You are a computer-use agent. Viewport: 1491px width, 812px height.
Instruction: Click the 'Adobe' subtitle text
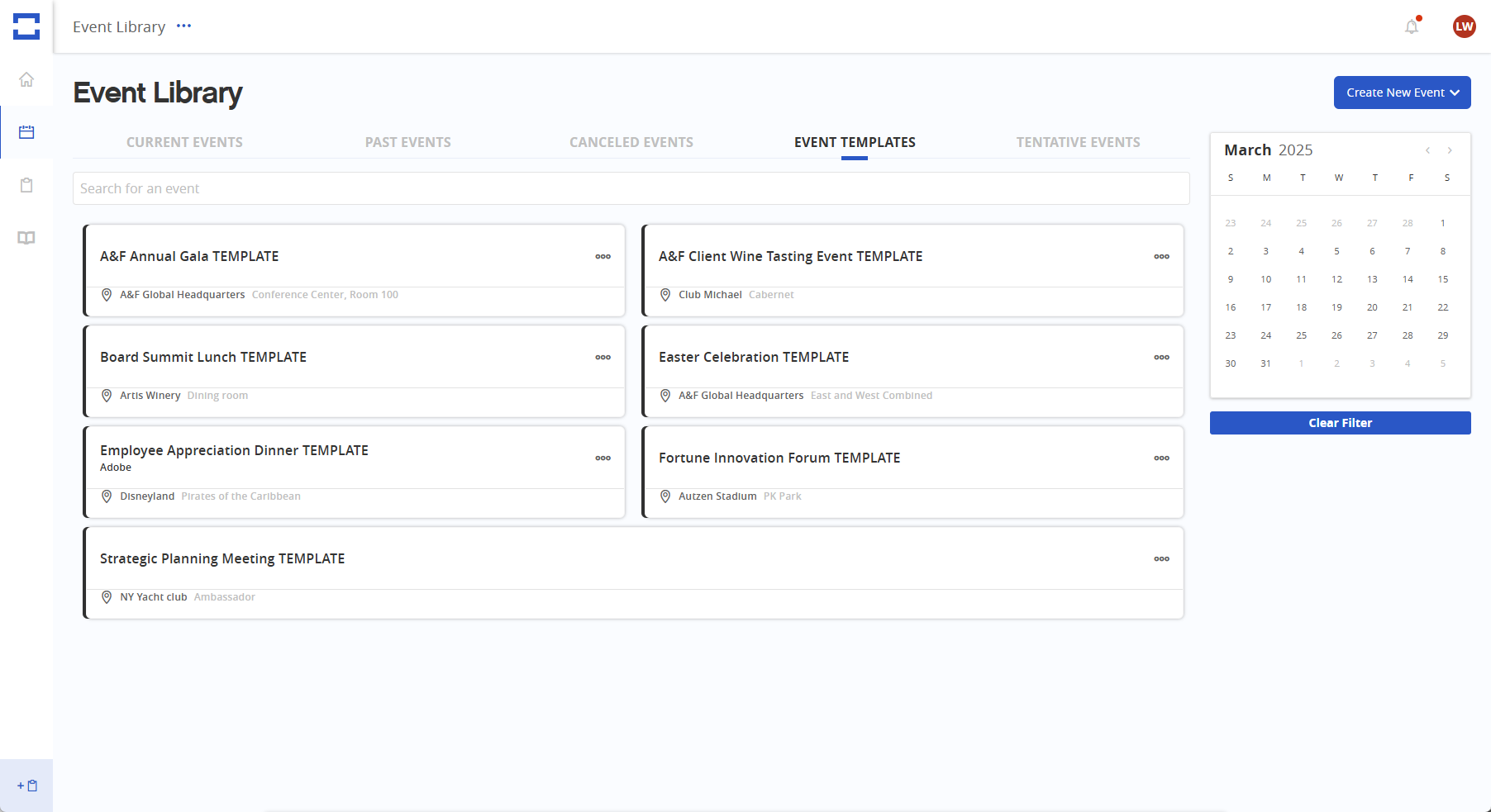pyautogui.click(x=116, y=468)
